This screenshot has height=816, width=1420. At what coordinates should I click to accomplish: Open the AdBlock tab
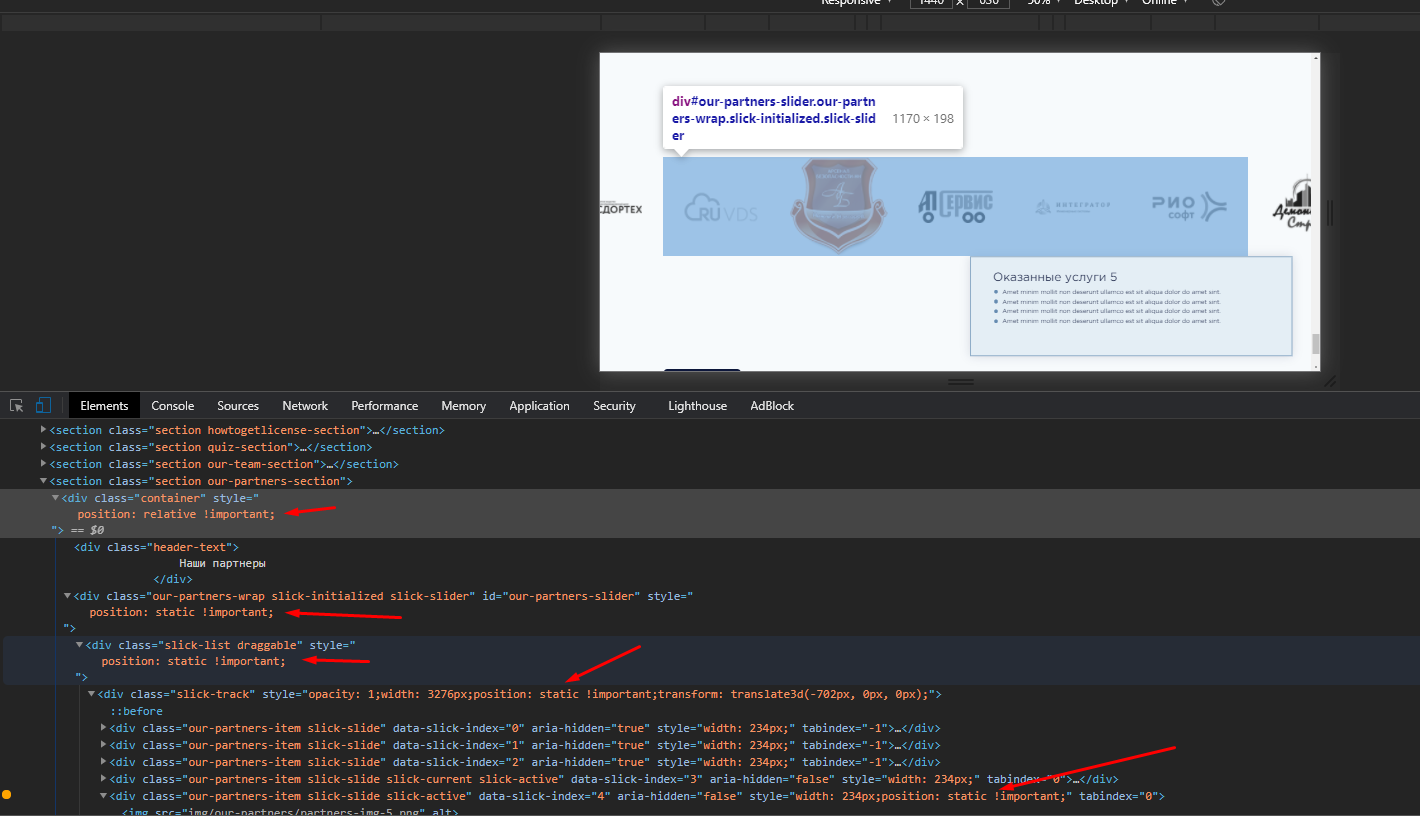[x=772, y=405]
